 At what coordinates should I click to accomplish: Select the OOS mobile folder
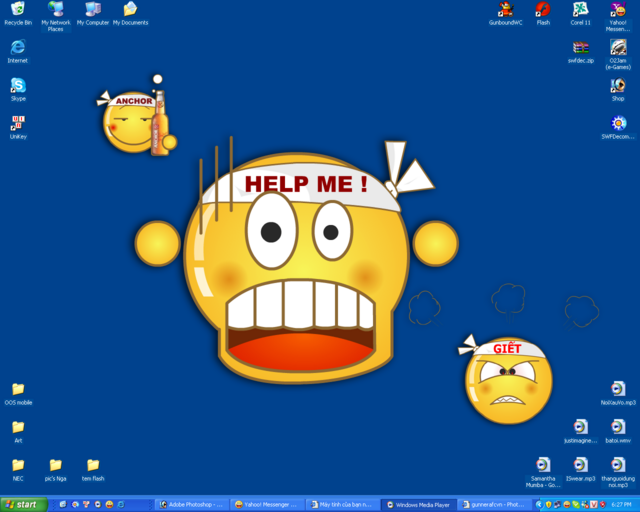(18, 394)
